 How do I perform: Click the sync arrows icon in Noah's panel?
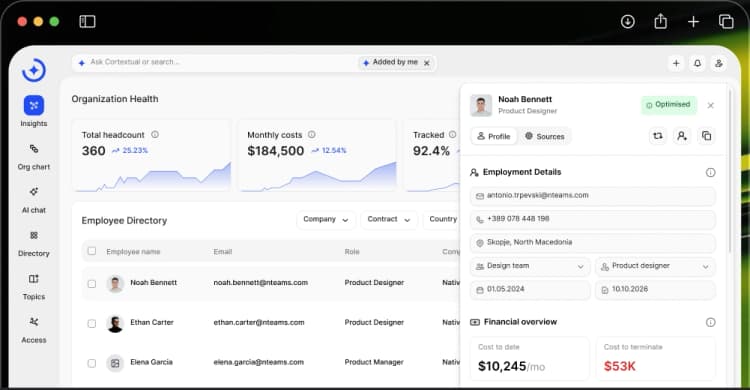tap(658, 136)
